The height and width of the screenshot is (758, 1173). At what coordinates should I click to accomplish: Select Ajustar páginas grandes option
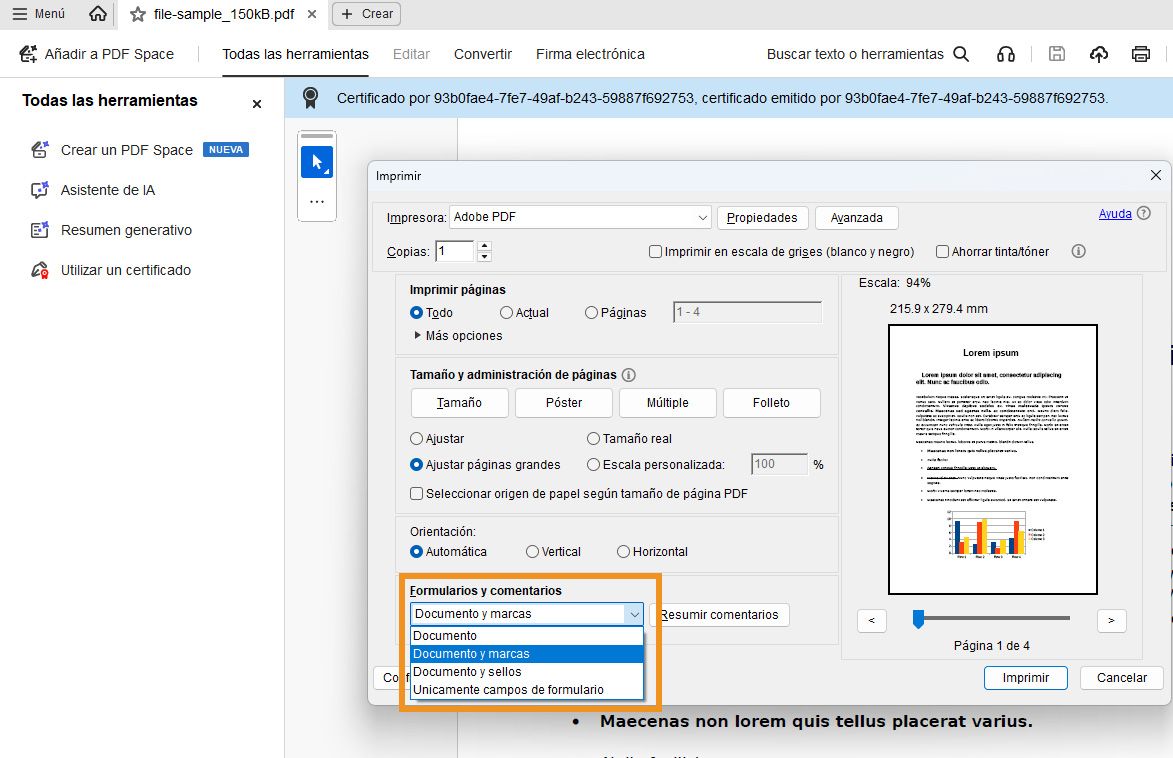tap(417, 465)
